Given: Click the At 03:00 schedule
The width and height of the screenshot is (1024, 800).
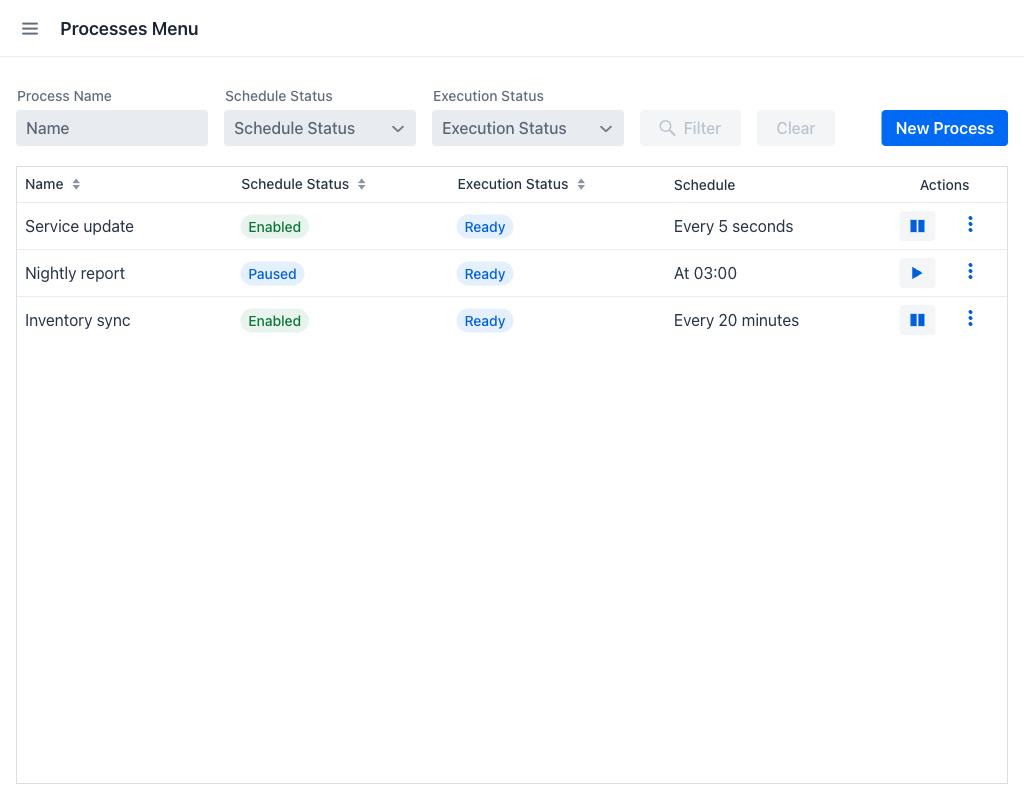Looking at the screenshot, I should [705, 274].
